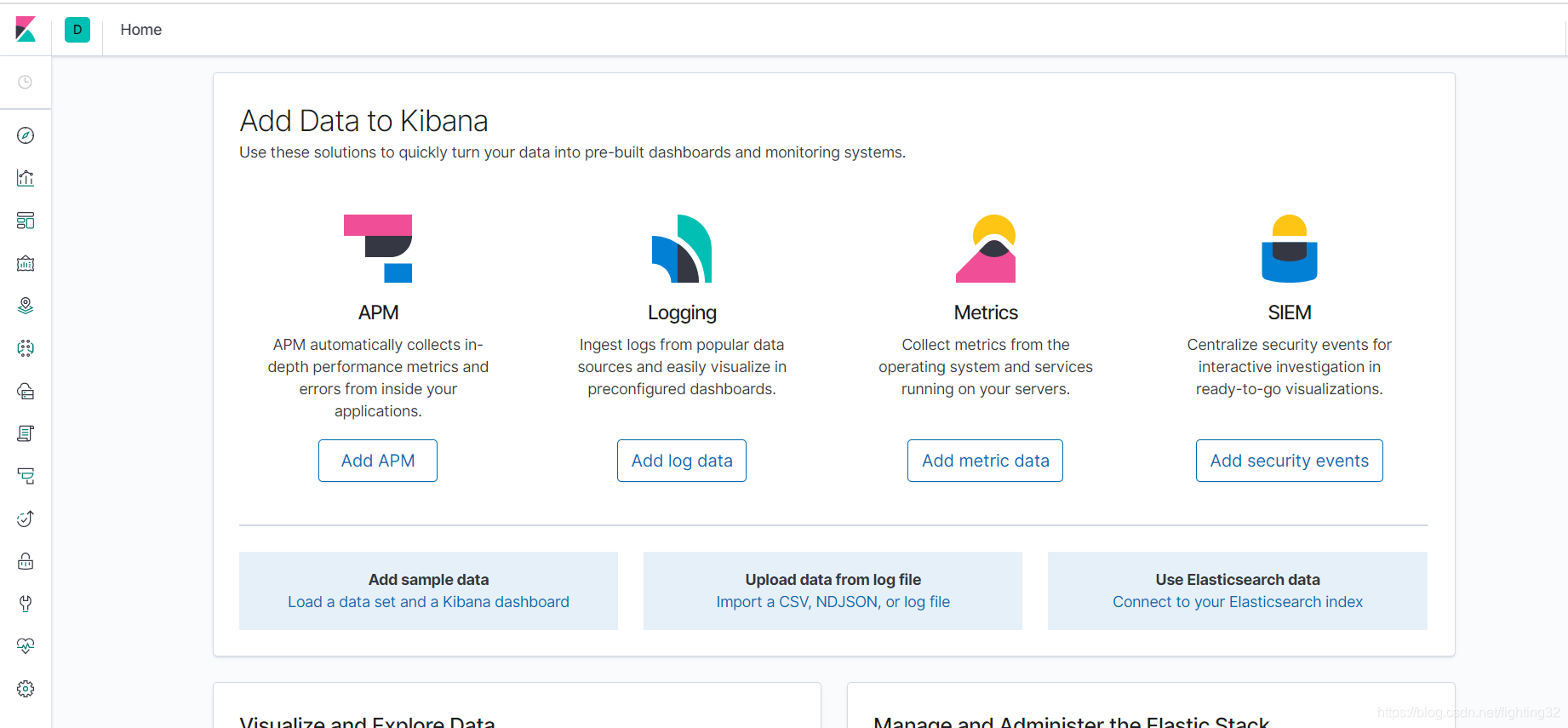1568x728 pixels.
Task: Open Visualize chart icon in sidebar
Action: pyautogui.click(x=26, y=178)
